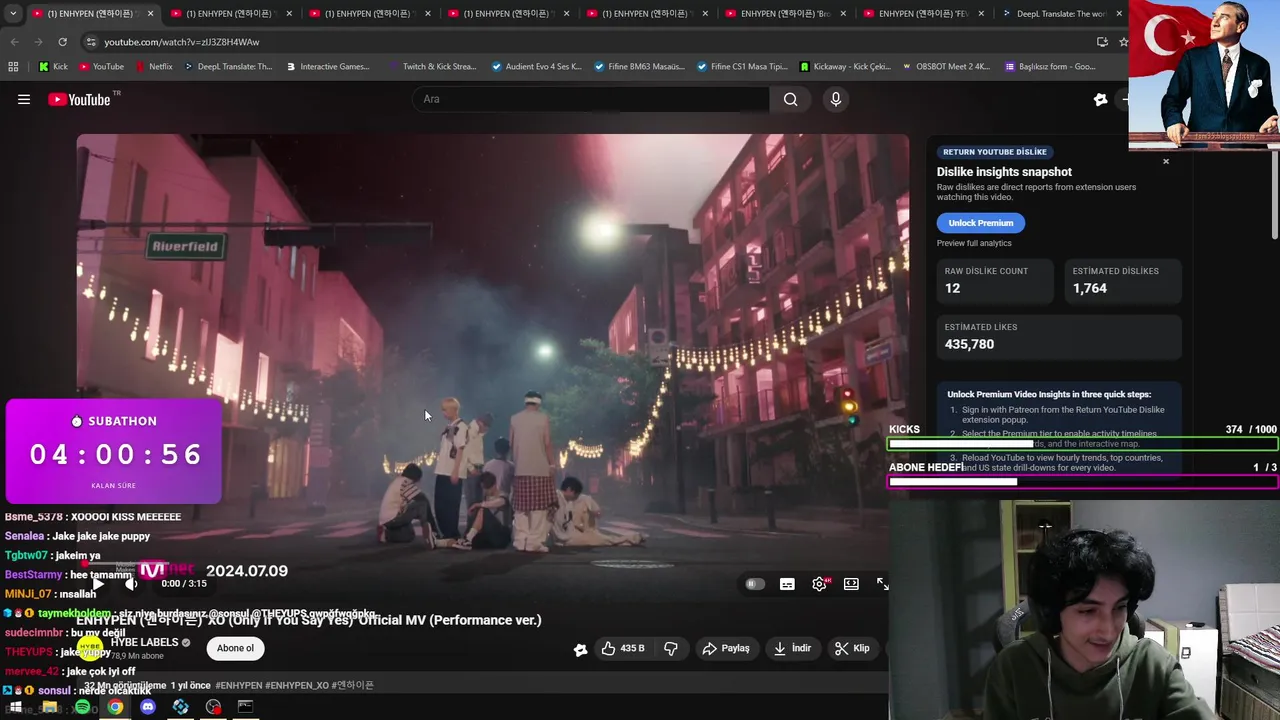The width and height of the screenshot is (1280, 720).
Task: Open the Kickaway bookmark
Action: [x=846, y=67]
